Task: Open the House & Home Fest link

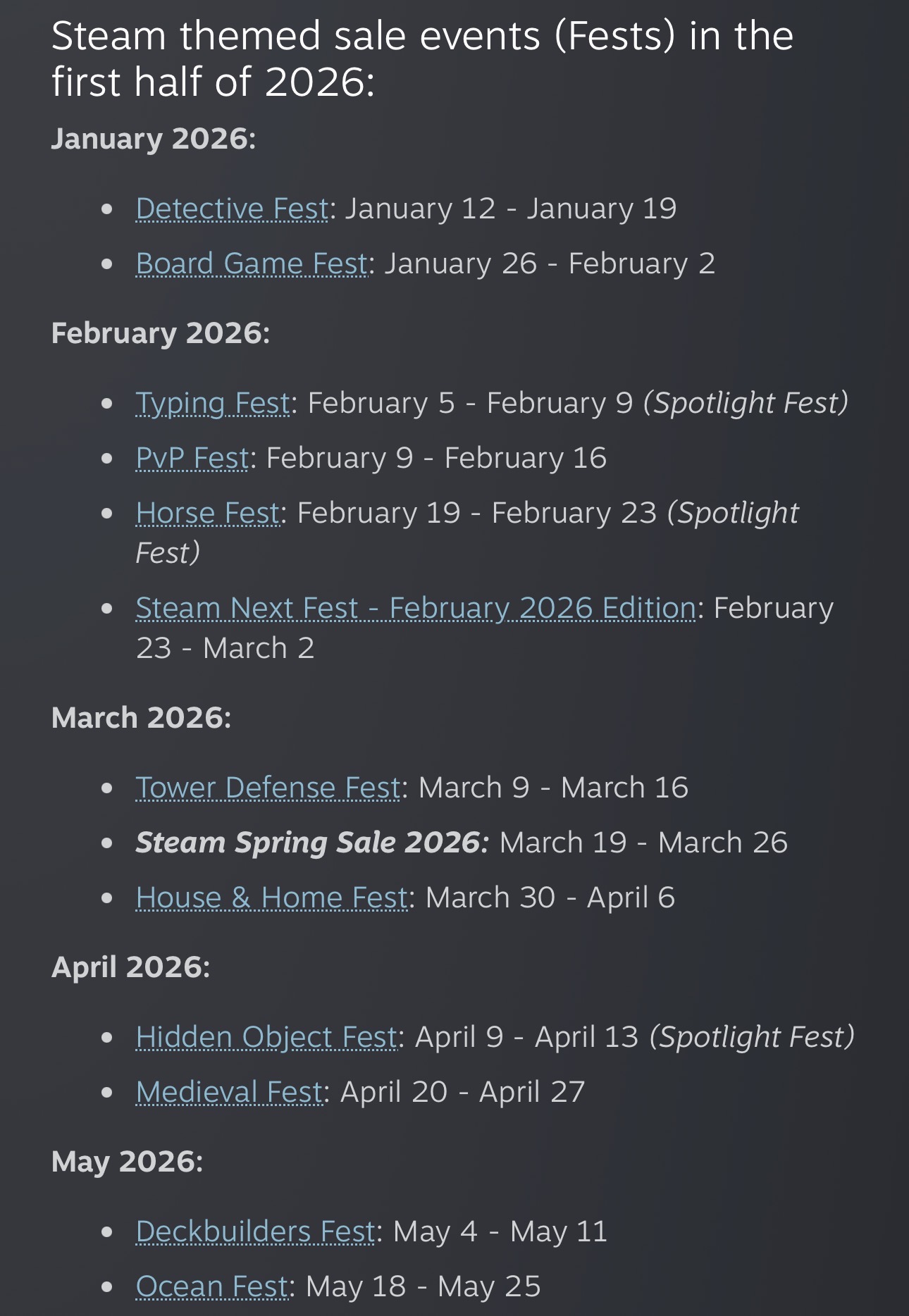Action: (x=272, y=898)
